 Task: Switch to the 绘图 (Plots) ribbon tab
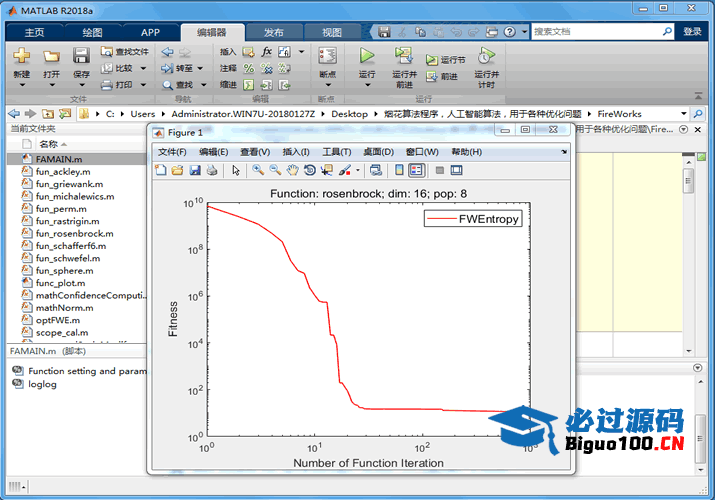(x=92, y=32)
